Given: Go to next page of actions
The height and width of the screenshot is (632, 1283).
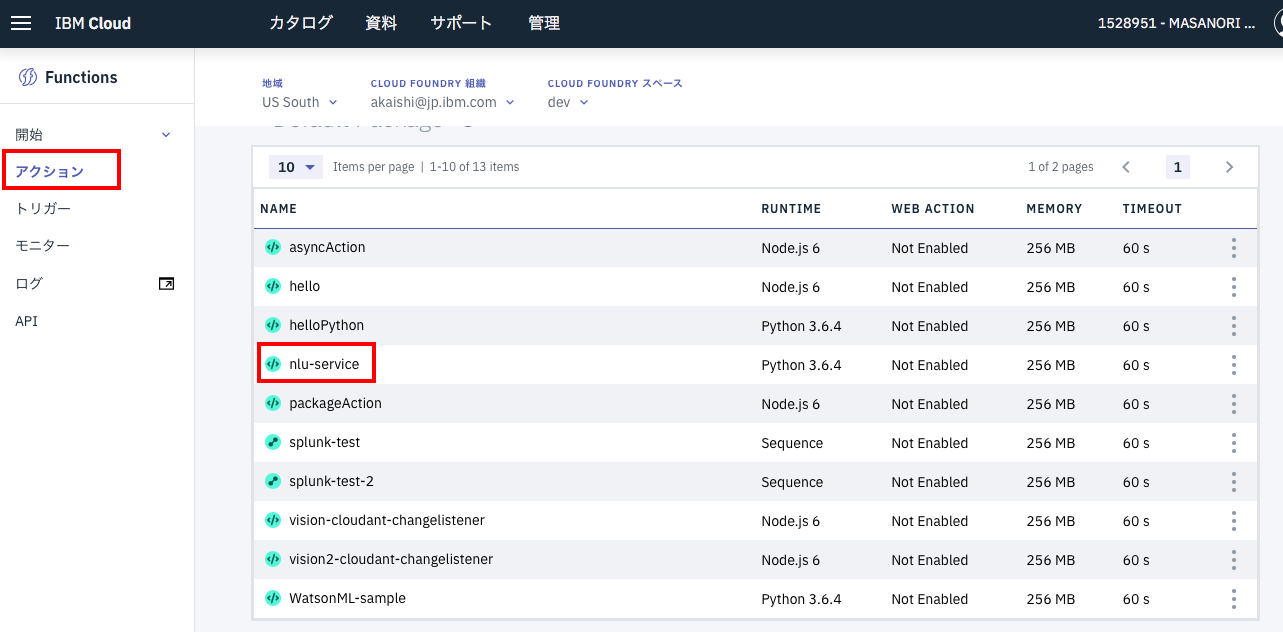Looking at the screenshot, I should tap(1229, 166).
